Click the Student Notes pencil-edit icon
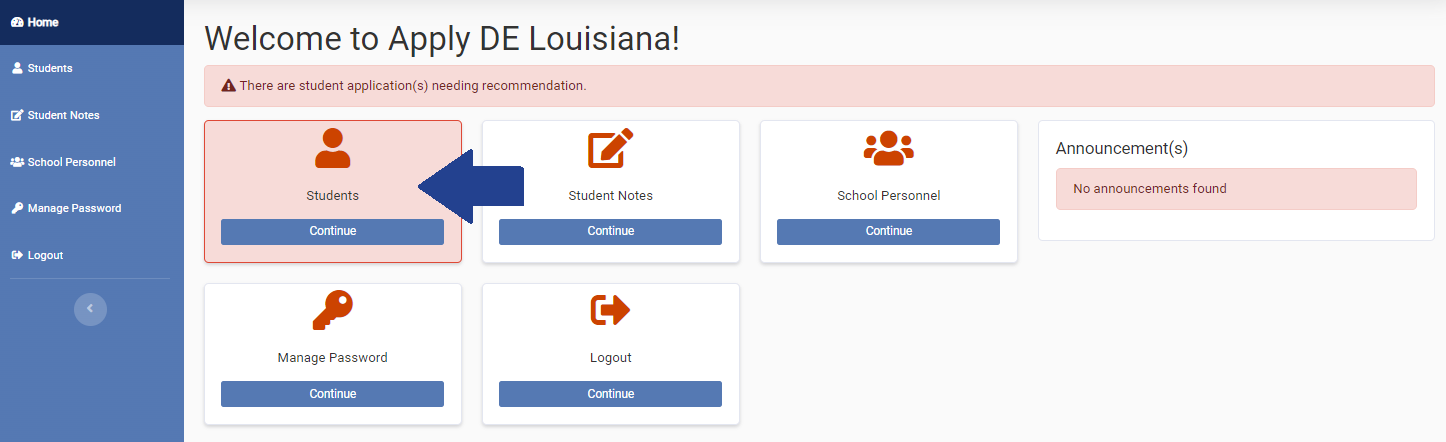 pos(611,148)
